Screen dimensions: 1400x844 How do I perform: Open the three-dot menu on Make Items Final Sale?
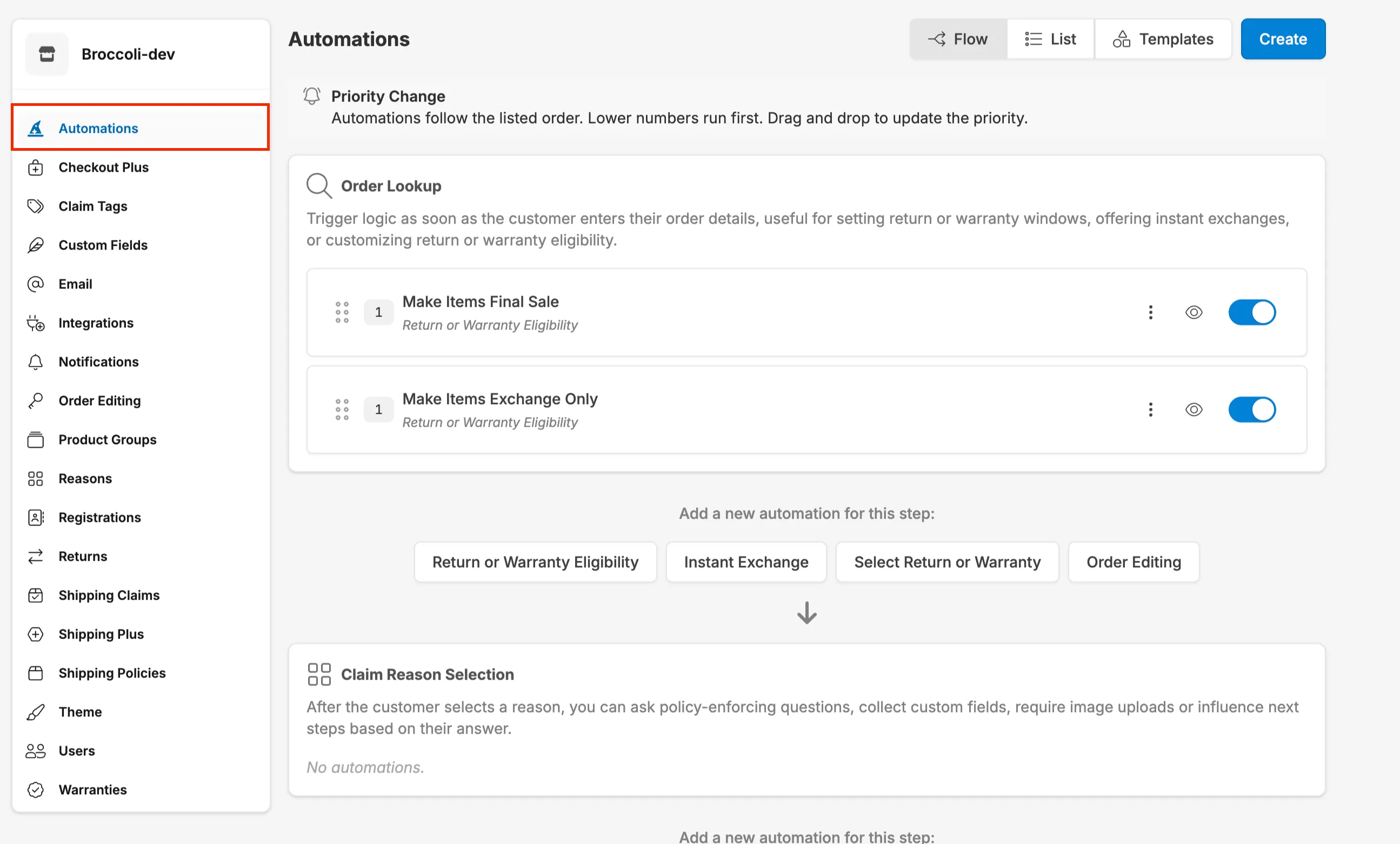tap(1151, 312)
